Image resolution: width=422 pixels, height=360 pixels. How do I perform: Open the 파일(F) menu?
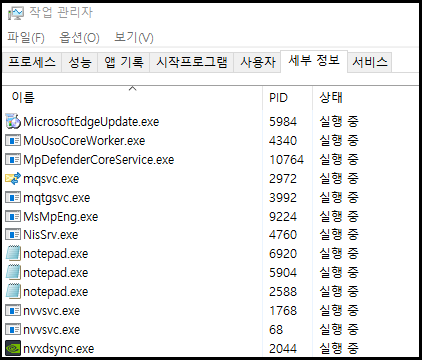pyautogui.click(x=26, y=37)
